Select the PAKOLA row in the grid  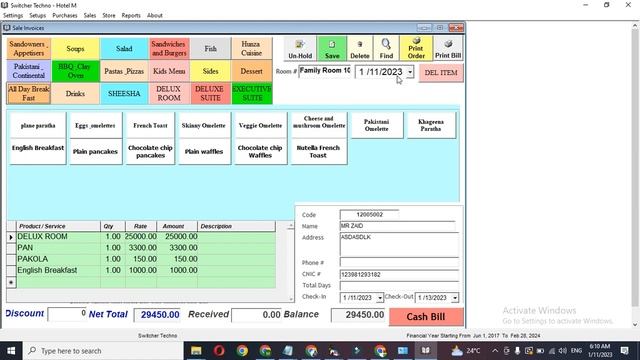pyautogui.click(x=141, y=259)
